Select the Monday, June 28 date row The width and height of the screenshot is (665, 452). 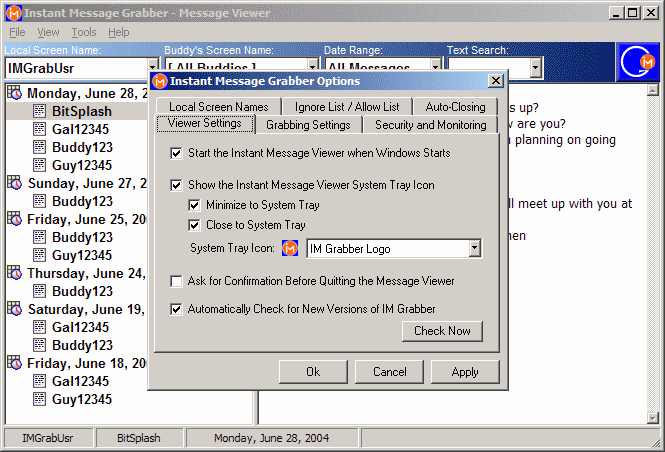coord(87,93)
